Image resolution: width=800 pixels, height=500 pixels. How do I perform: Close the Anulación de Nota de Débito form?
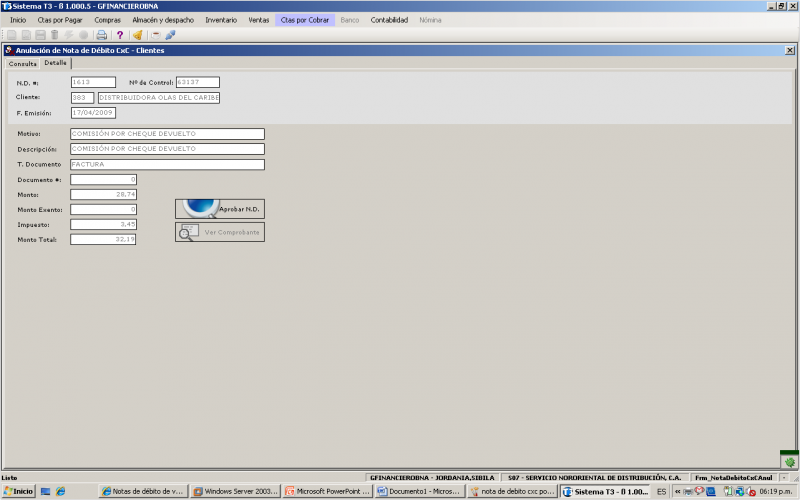[789, 50]
